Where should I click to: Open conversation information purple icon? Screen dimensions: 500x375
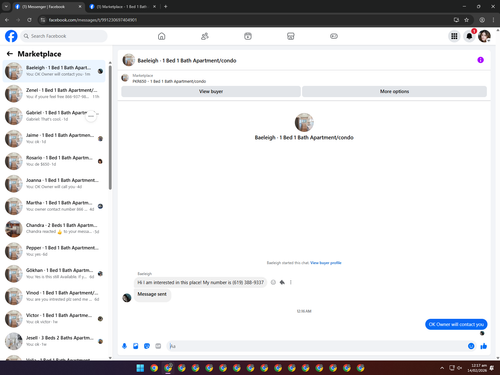tap(480, 60)
